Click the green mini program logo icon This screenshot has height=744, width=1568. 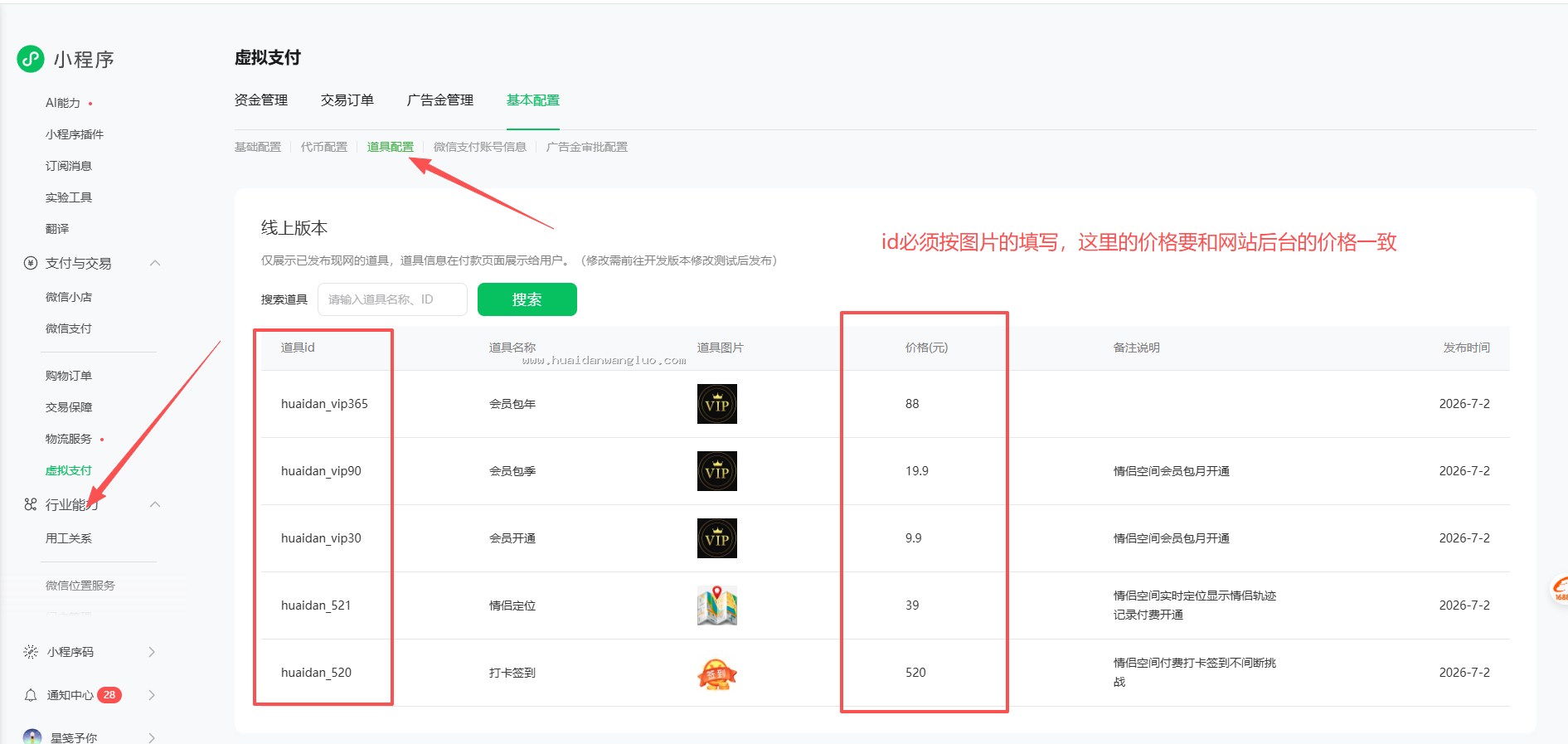[x=31, y=59]
